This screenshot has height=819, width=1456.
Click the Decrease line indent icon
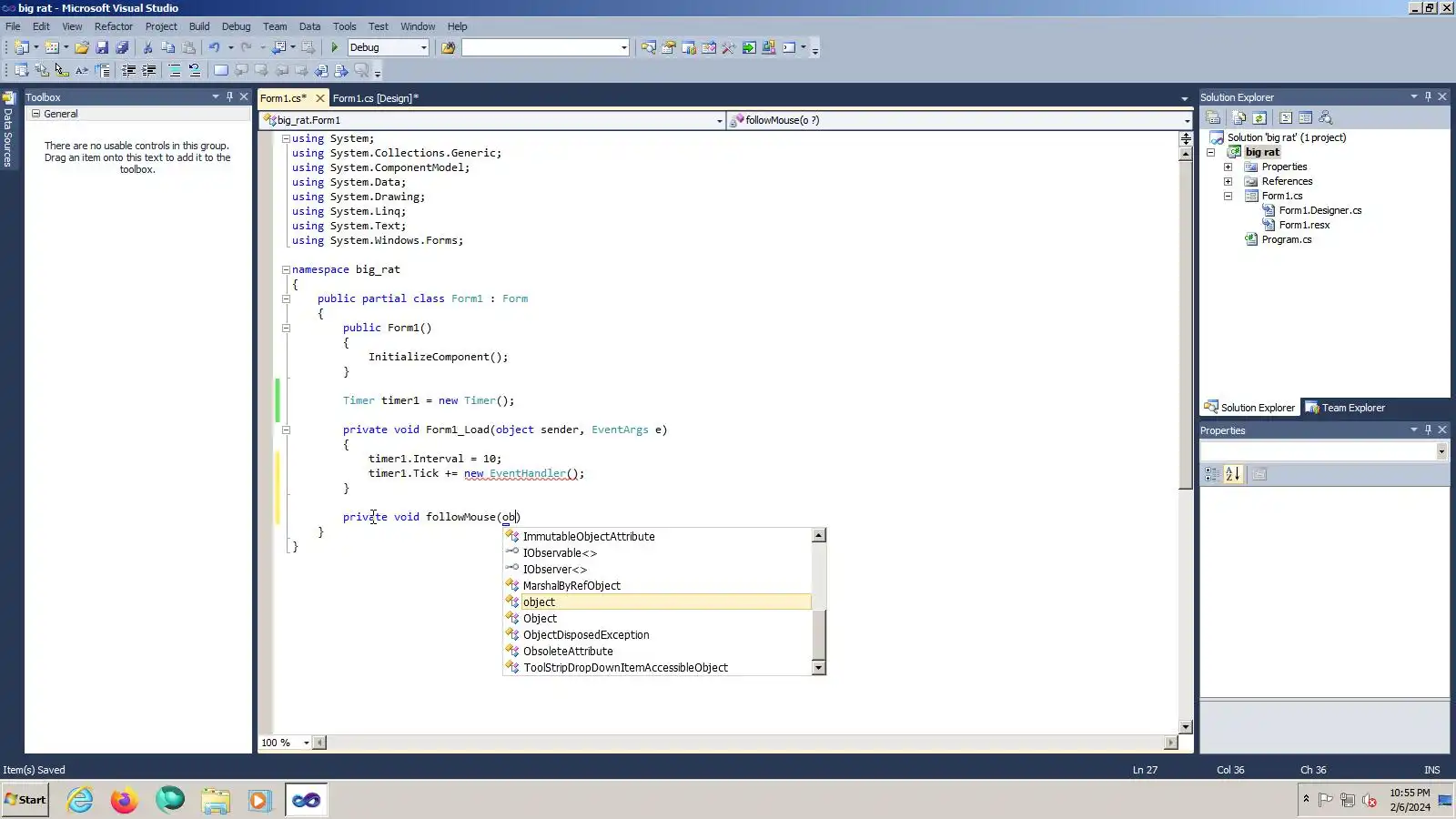[x=129, y=70]
